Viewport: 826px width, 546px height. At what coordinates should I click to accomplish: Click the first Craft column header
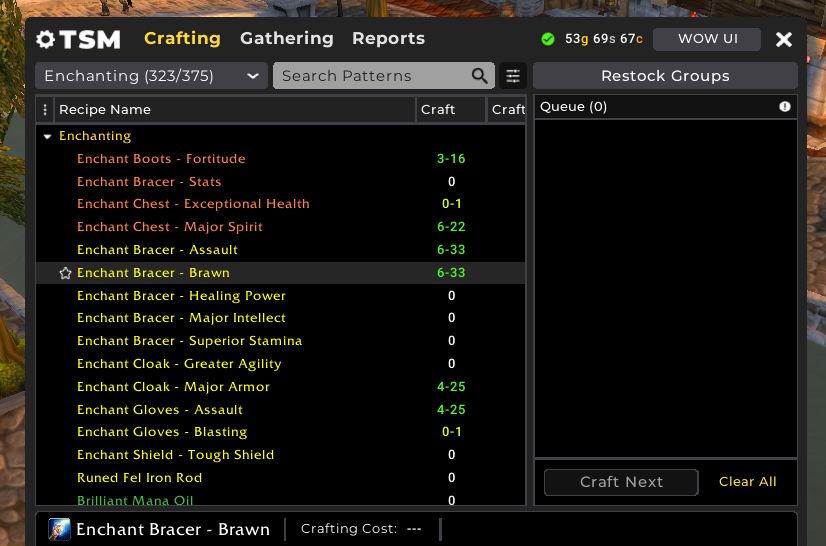click(x=451, y=110)
